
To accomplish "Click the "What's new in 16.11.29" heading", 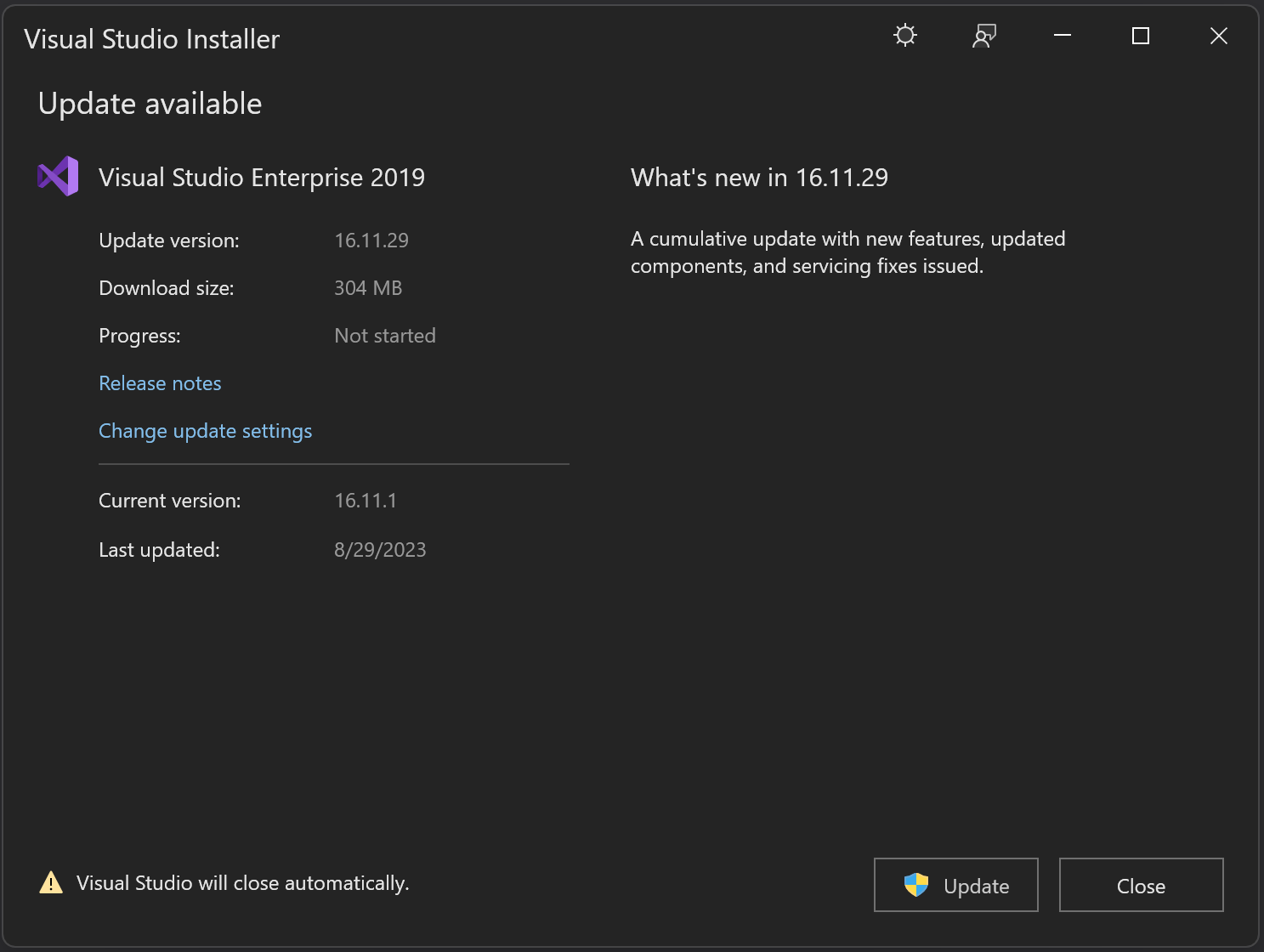I will click(x=759, y=178).
